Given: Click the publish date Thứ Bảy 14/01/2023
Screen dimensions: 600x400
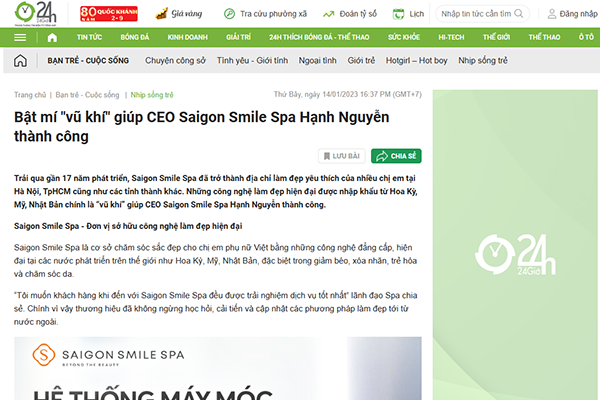Looking at the screenshot, I should [x=347, y=95].
